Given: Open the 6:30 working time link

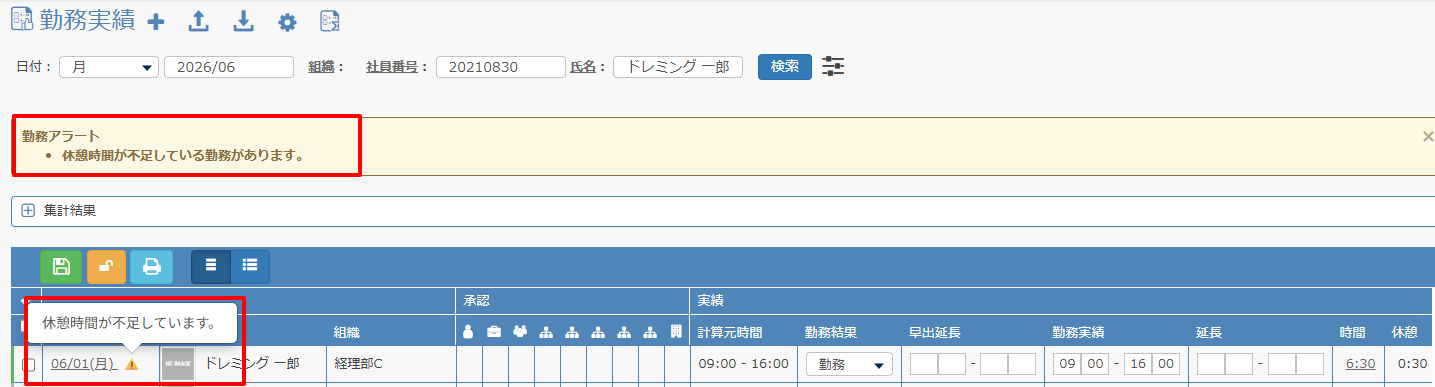Looking at the screenshot, I should pyautogui.click(x=1359, y=364).
